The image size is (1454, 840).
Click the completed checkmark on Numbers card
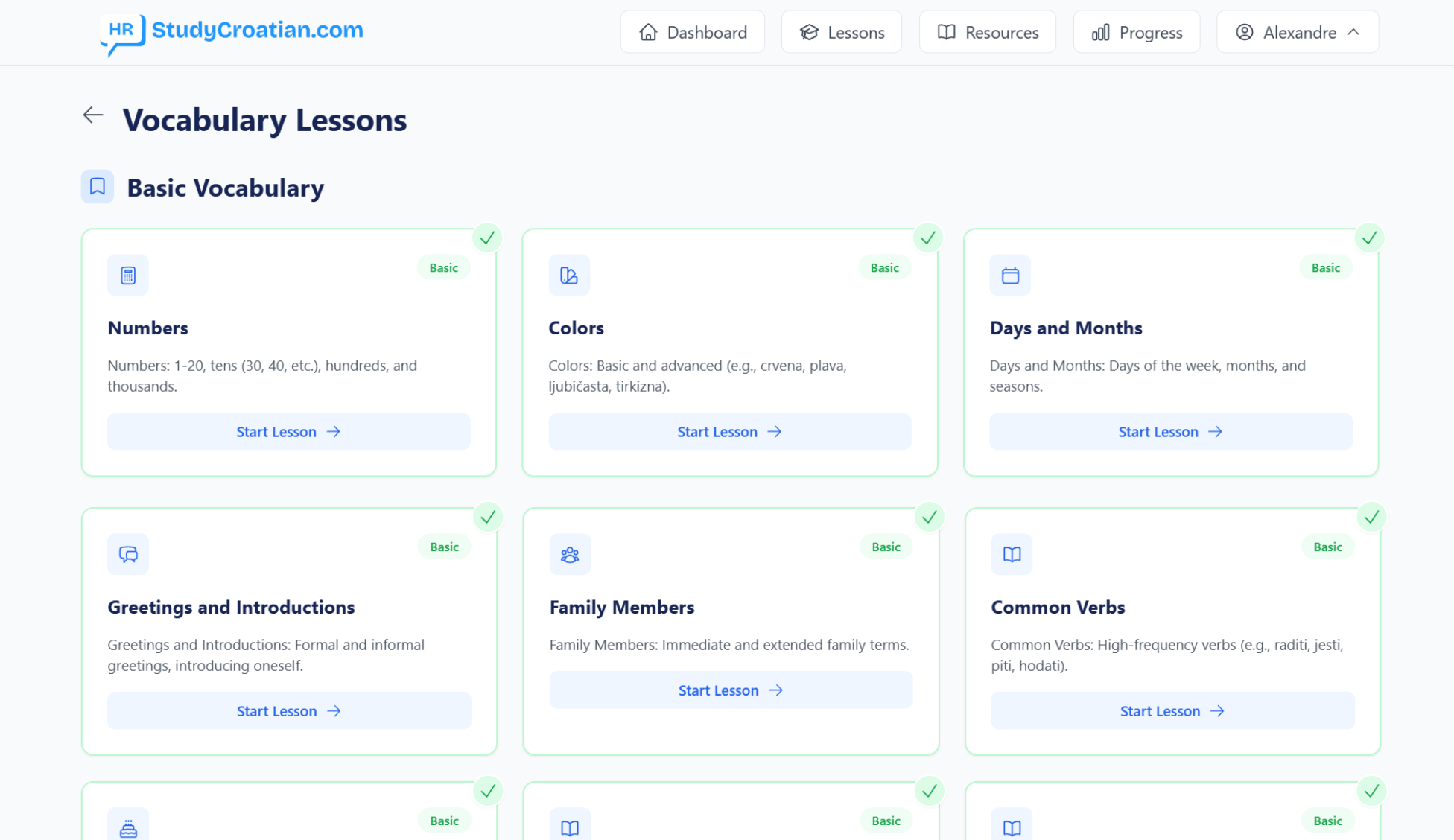[x=487, y=238]
